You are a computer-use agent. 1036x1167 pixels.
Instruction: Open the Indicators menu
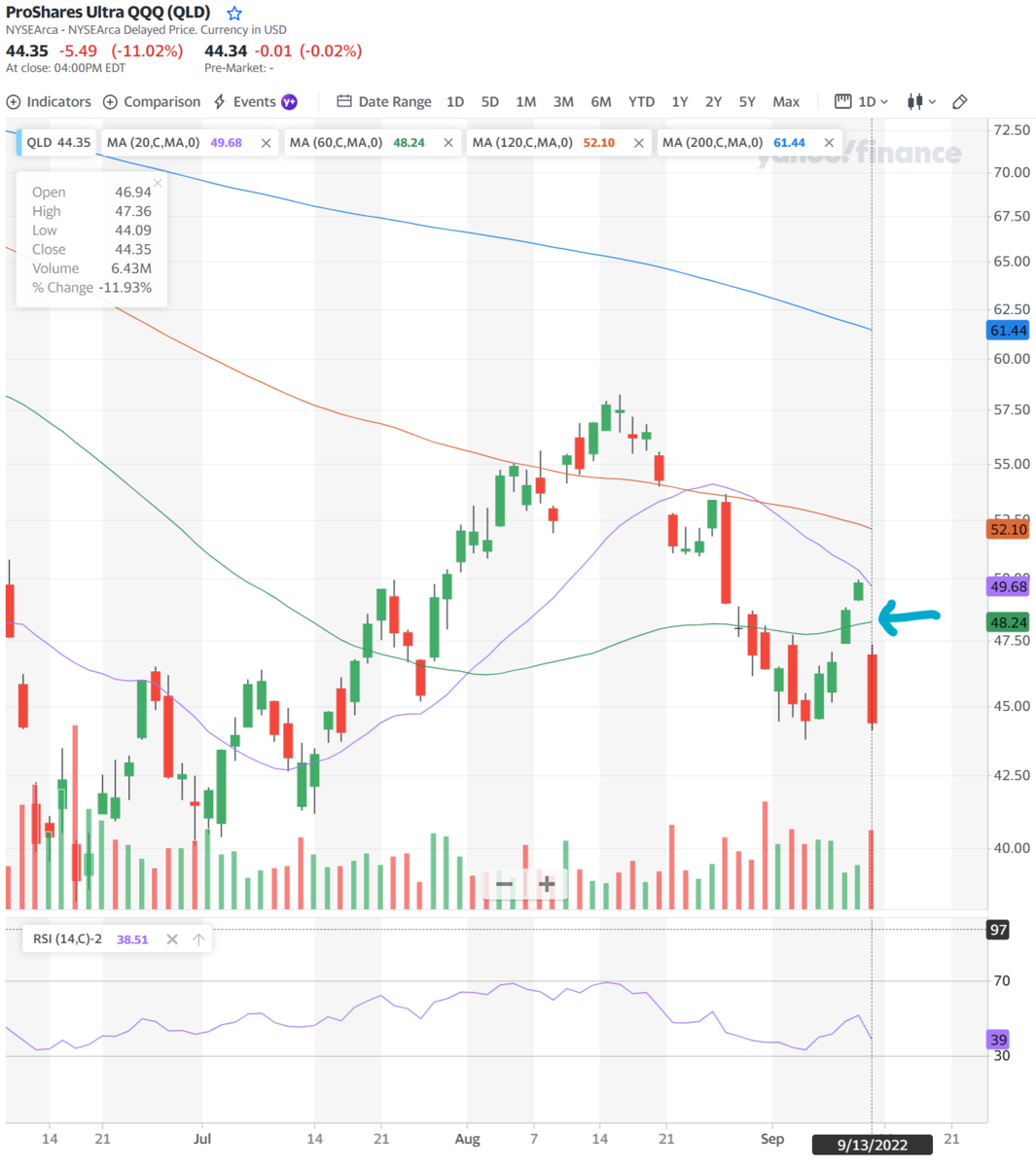[49, 102]
